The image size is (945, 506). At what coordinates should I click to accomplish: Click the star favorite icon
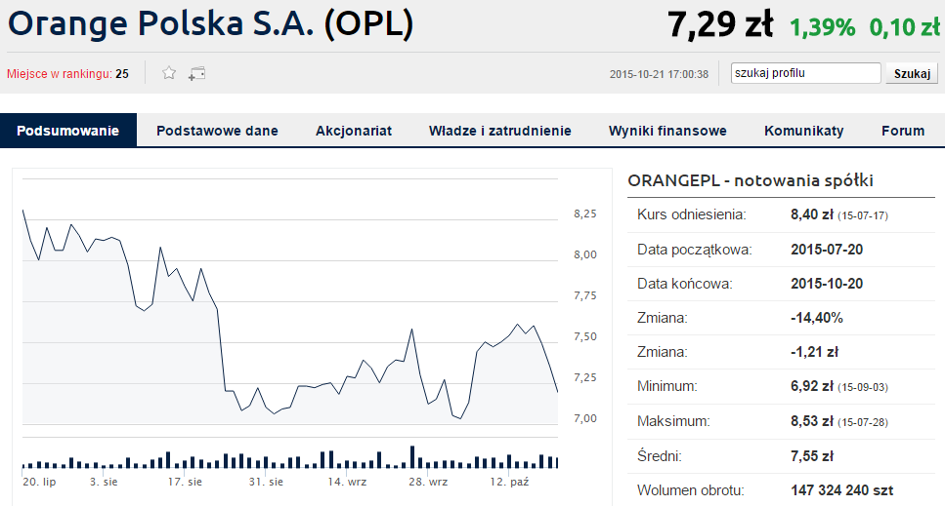tap(169, 73)
